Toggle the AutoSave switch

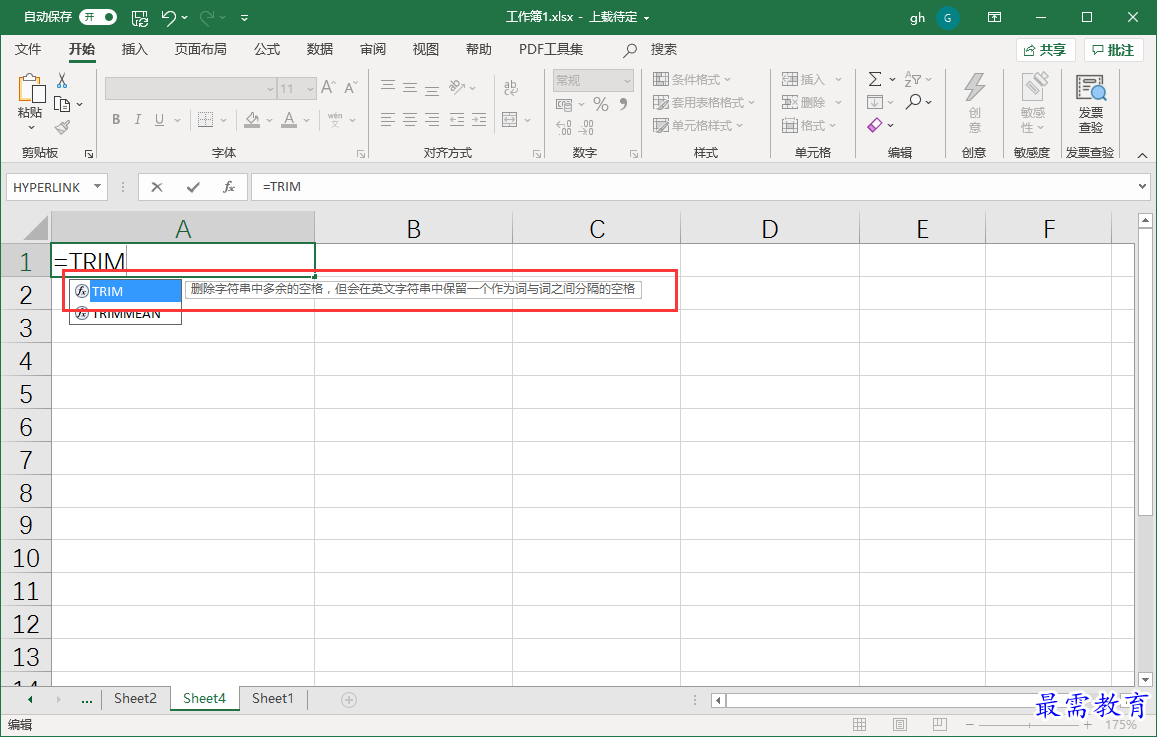(98, 17)
